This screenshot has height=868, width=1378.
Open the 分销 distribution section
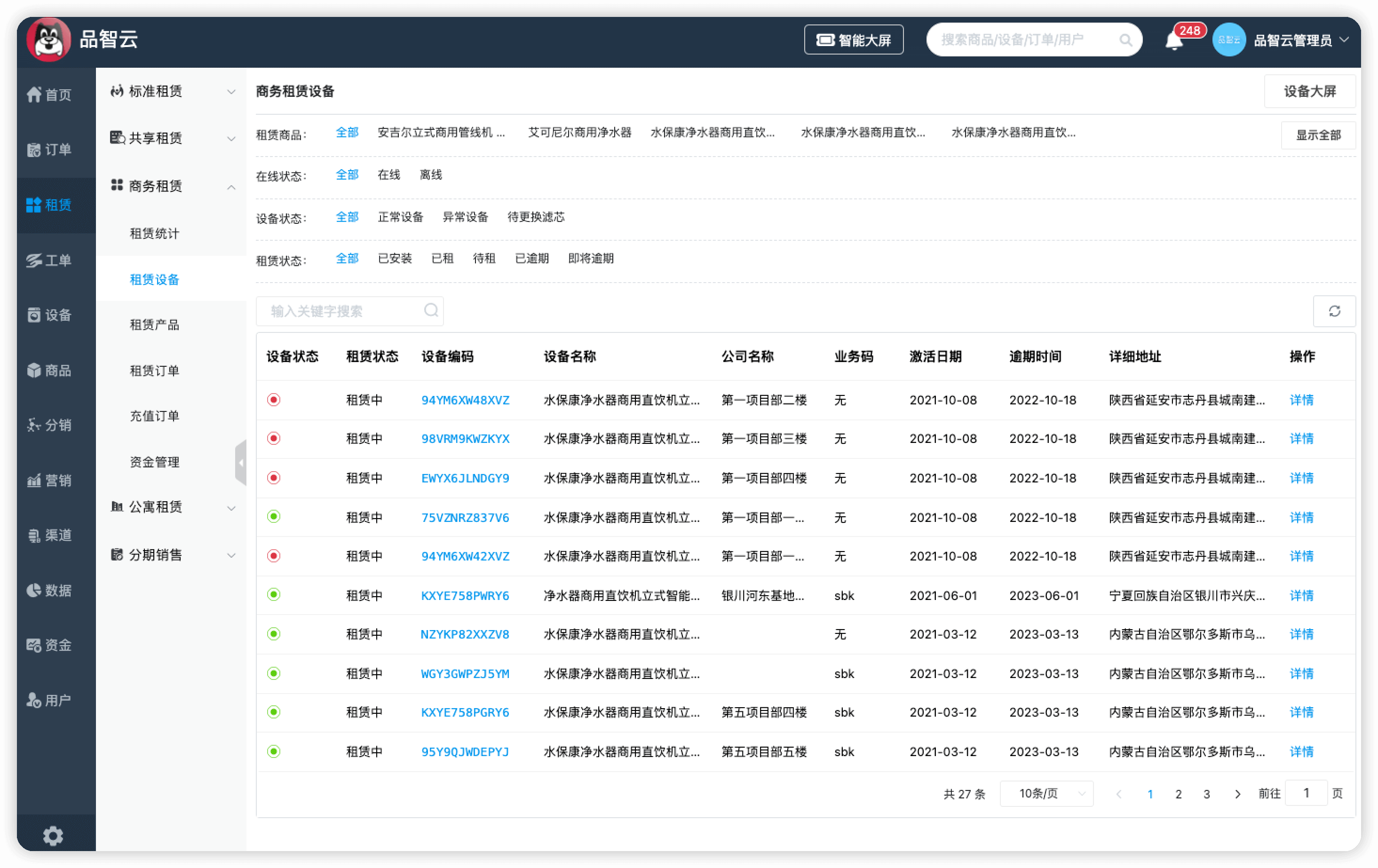49,425
